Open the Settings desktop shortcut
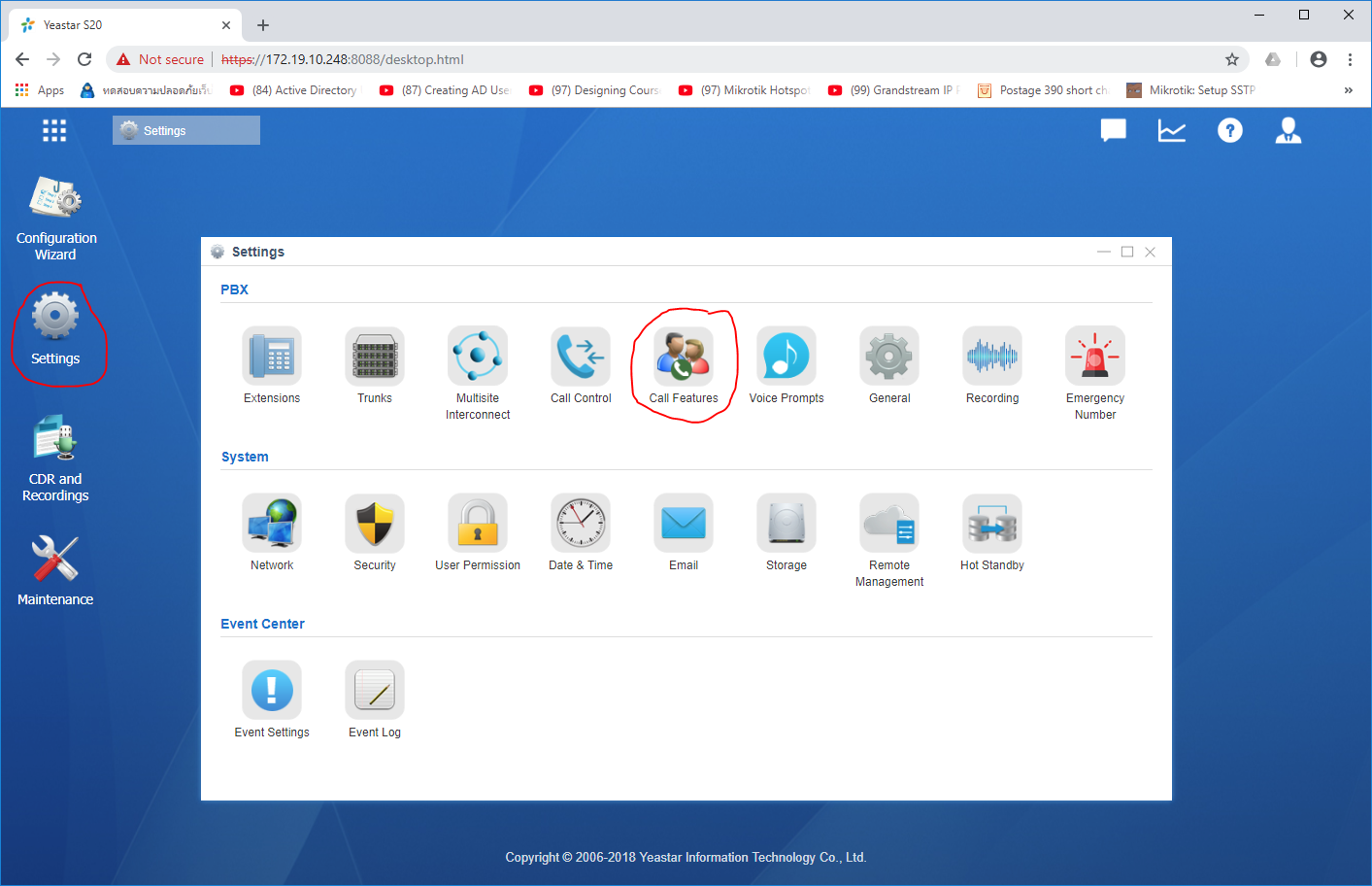The image size is (1372, 886). 55,329
